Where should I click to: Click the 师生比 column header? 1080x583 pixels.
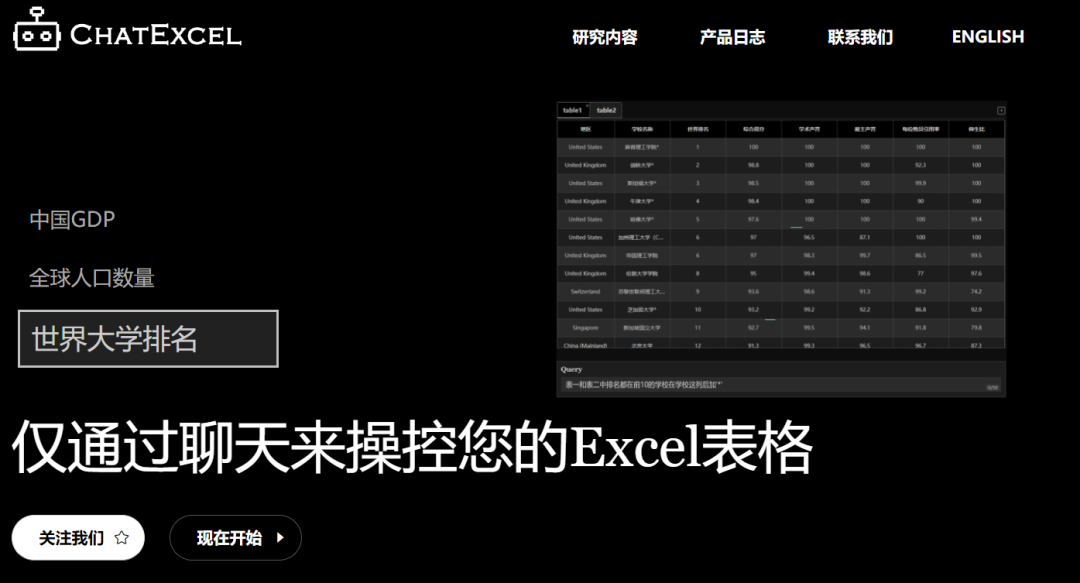tap(976, 129)
